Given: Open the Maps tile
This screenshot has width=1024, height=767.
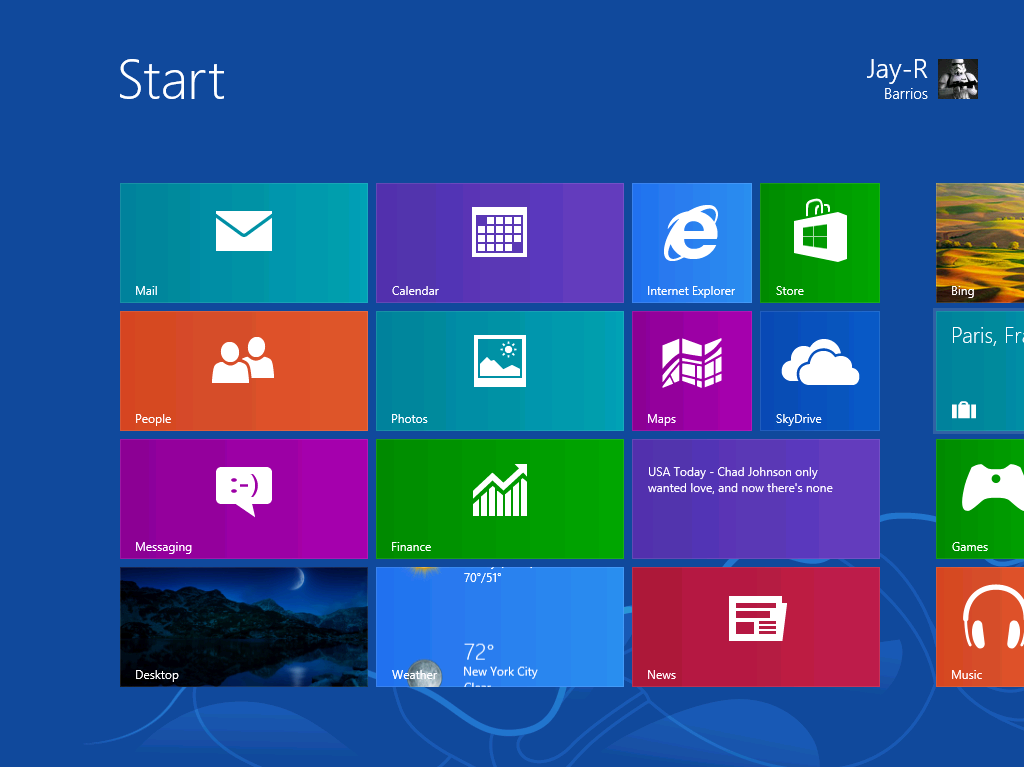Looking at the screenshot, I should point(691,370).
